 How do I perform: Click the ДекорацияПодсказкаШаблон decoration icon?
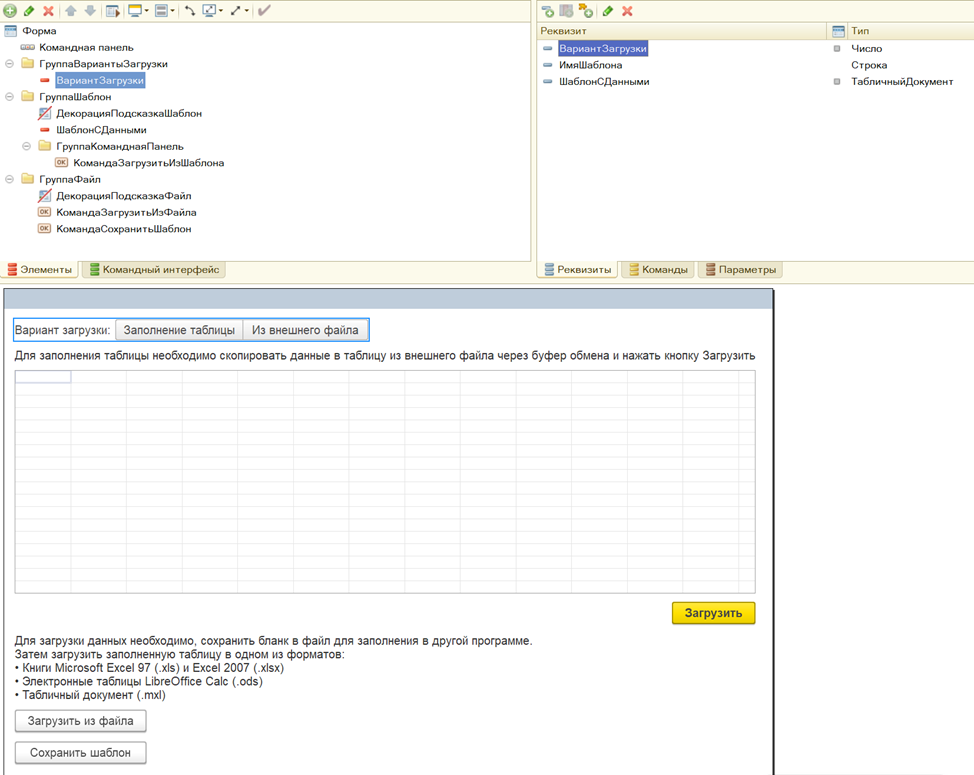pyautogui.click(x=45, y=113)
